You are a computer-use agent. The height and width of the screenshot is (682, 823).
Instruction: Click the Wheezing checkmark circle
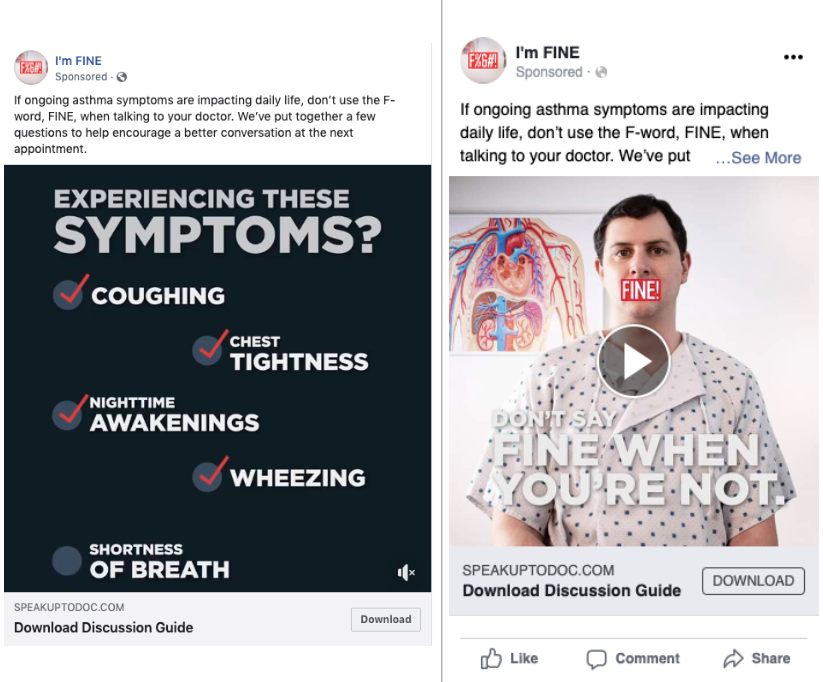[209, 475]
